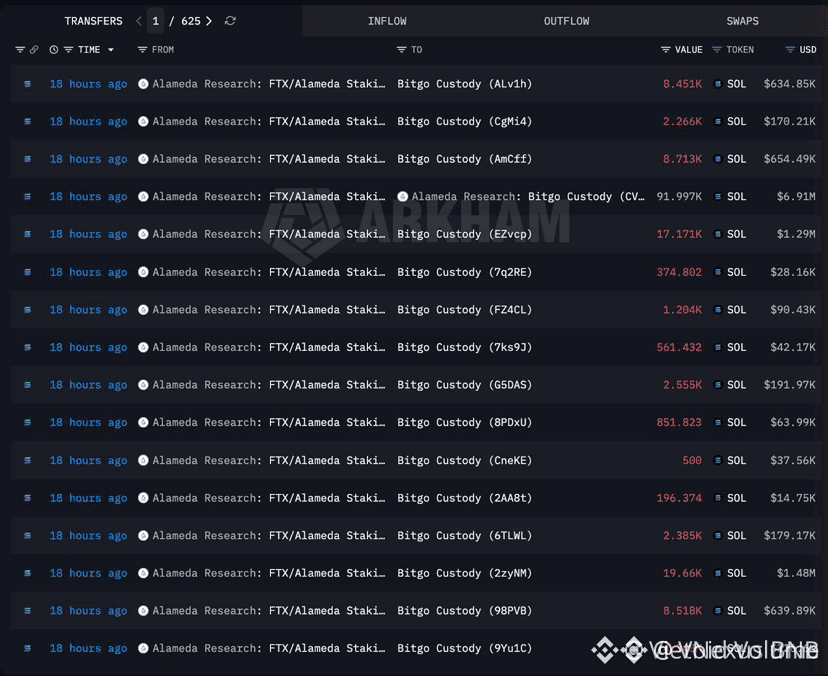The image size is (828, 676).
Task: Switch to the INFLOW tab
Action: [x=387, y=21]
